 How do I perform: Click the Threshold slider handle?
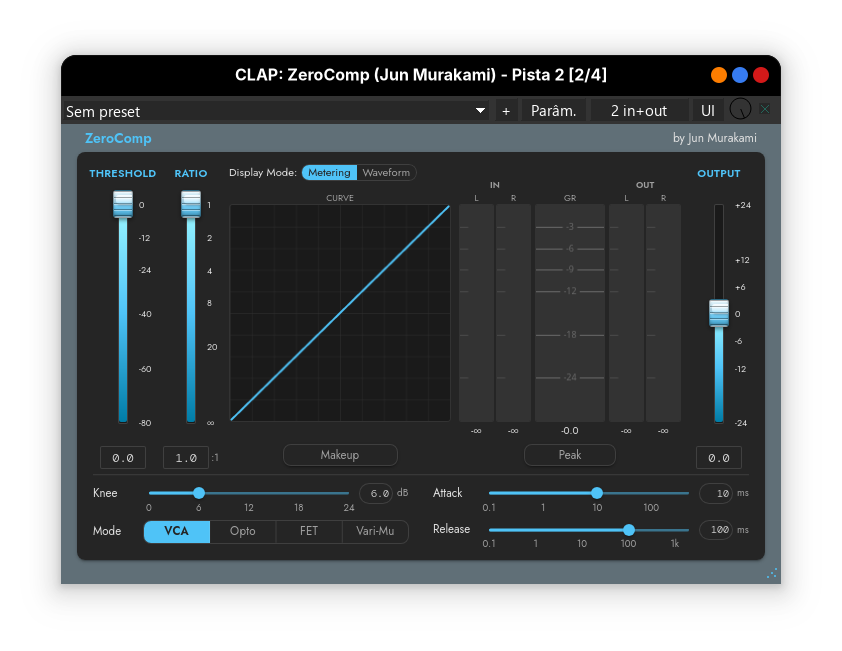click(x=123, y=204)
